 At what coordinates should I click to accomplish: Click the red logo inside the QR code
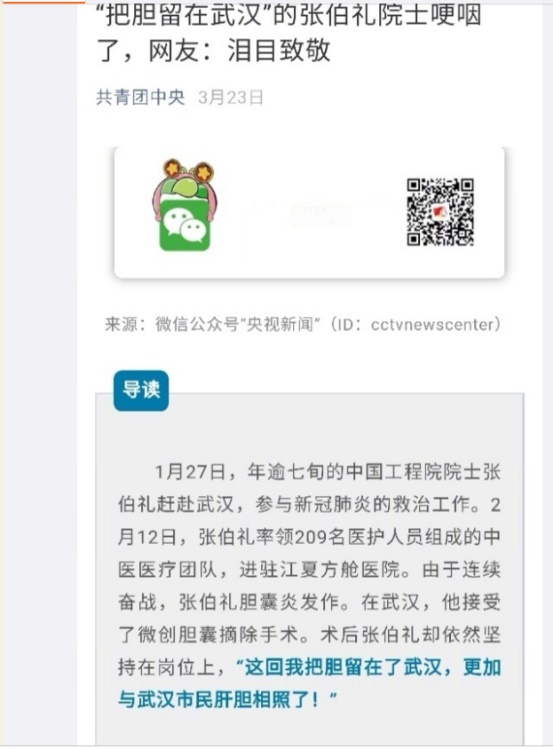440,212
